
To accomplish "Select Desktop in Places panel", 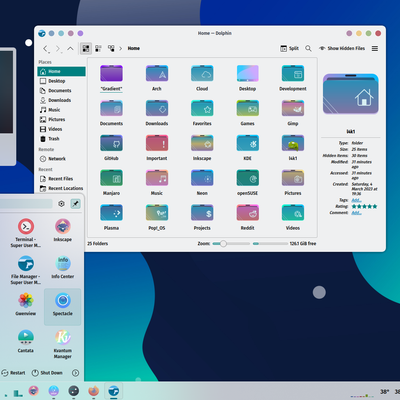I will tap(61, 81).
